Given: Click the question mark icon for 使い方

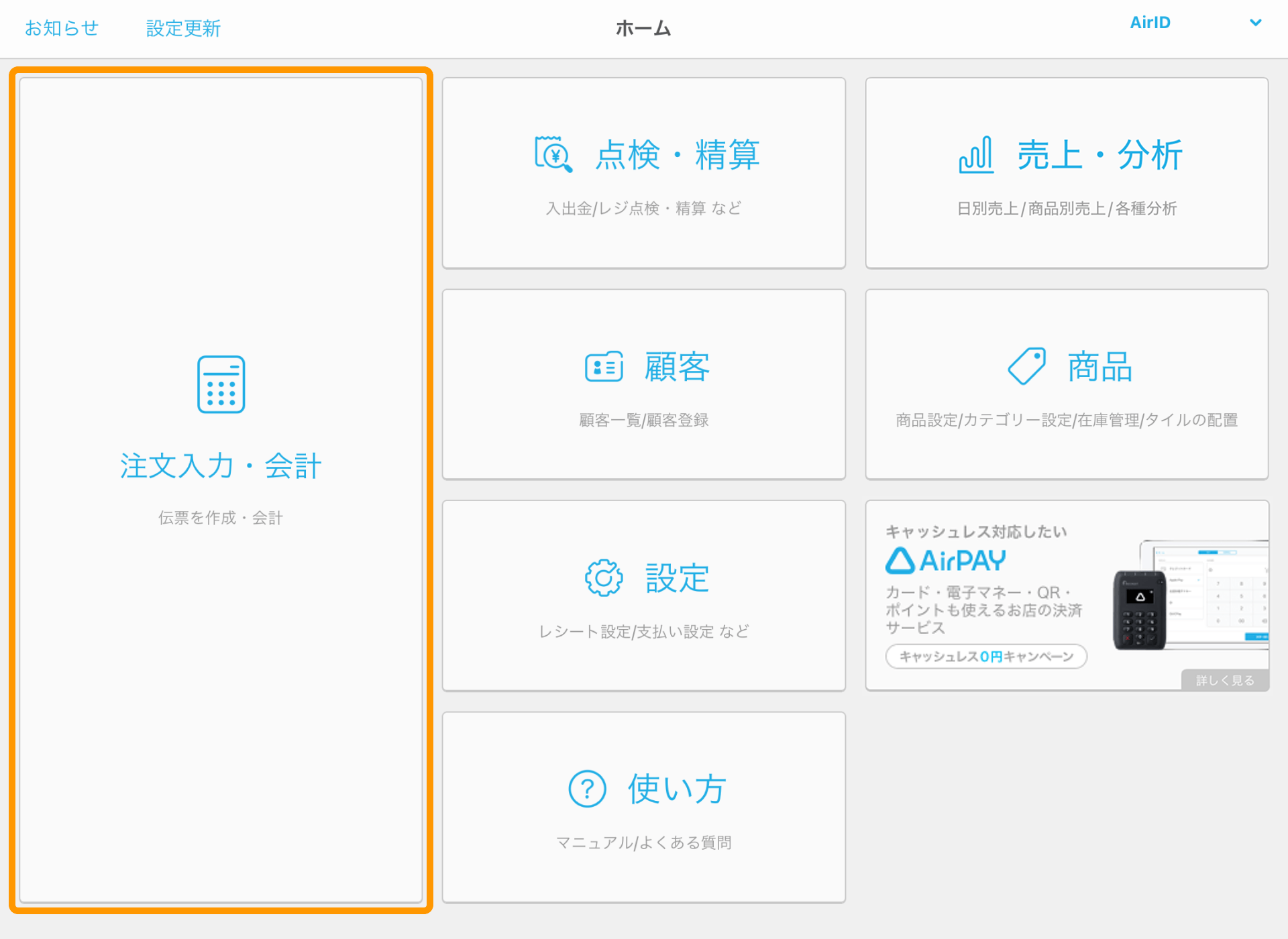Looking at the screenshot, I should (x=587, y=789).
